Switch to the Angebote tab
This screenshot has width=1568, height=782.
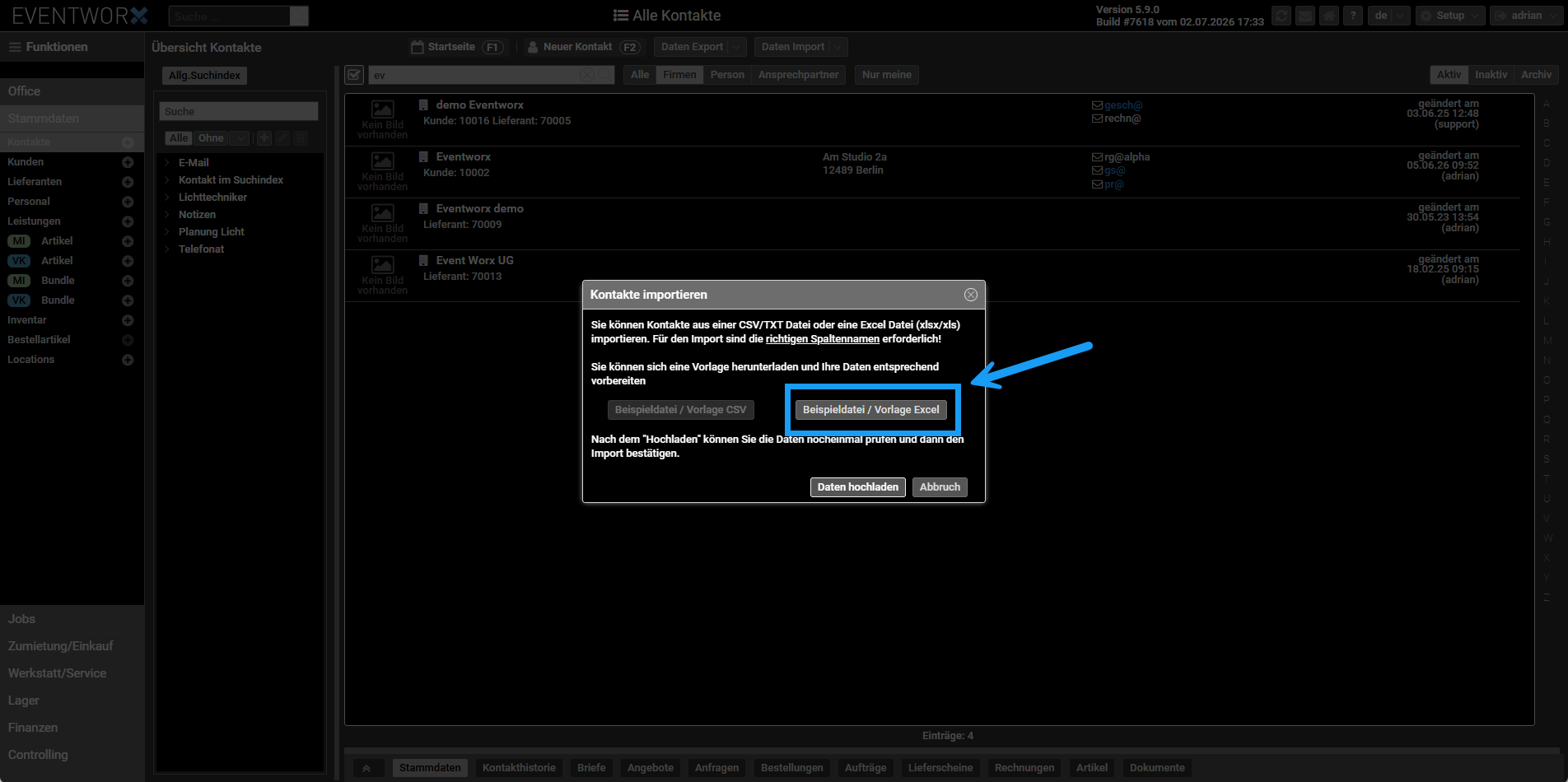(651, 768)
